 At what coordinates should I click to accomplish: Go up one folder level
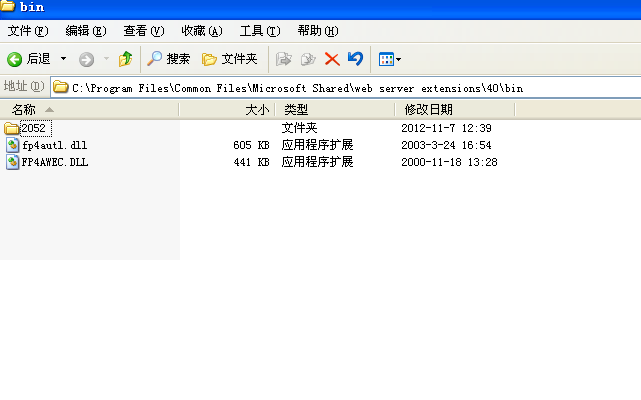(126, 59)
